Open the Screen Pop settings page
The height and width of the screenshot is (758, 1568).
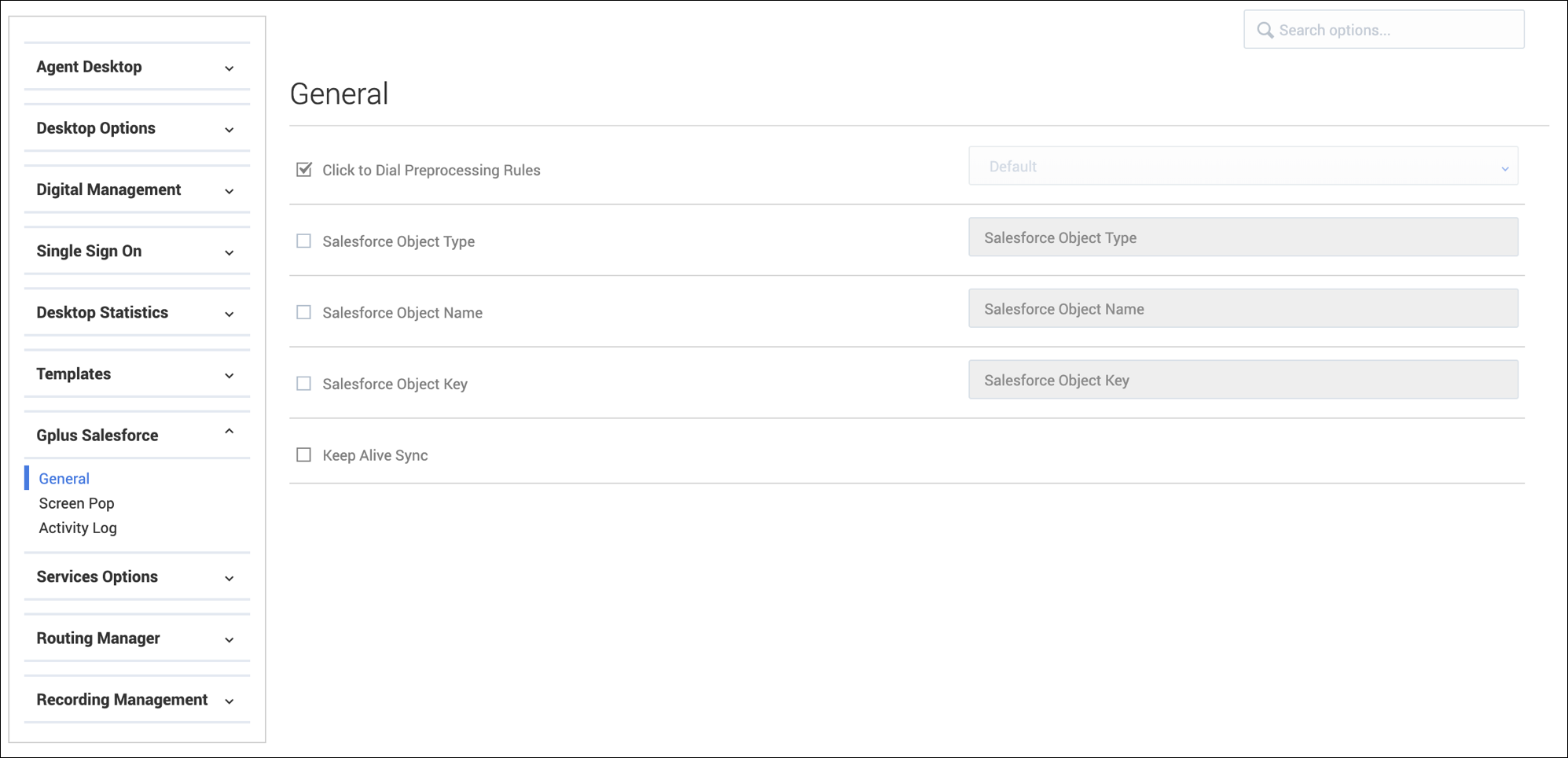pos(76,503)
